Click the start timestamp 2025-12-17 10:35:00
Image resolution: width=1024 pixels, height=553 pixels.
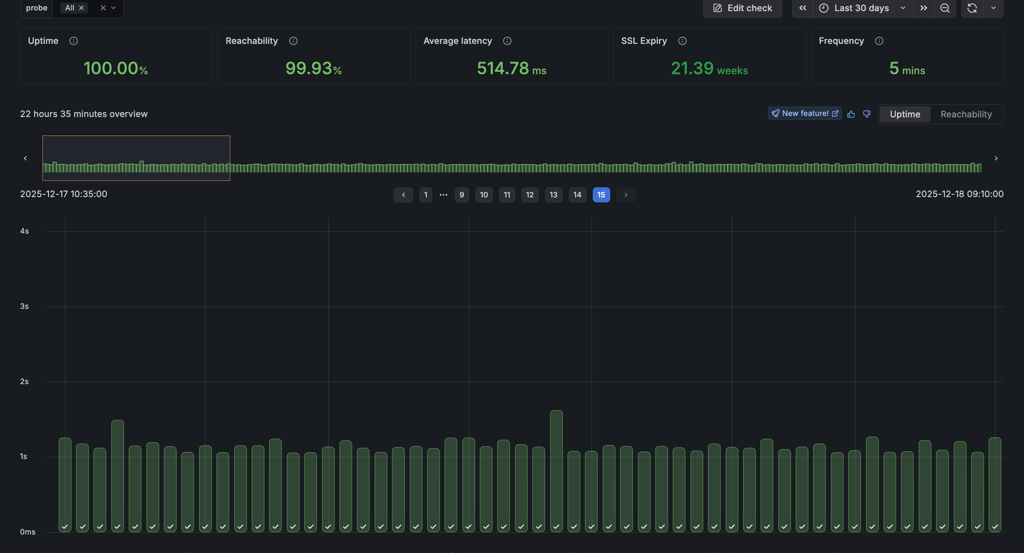(x=63, y=194)
